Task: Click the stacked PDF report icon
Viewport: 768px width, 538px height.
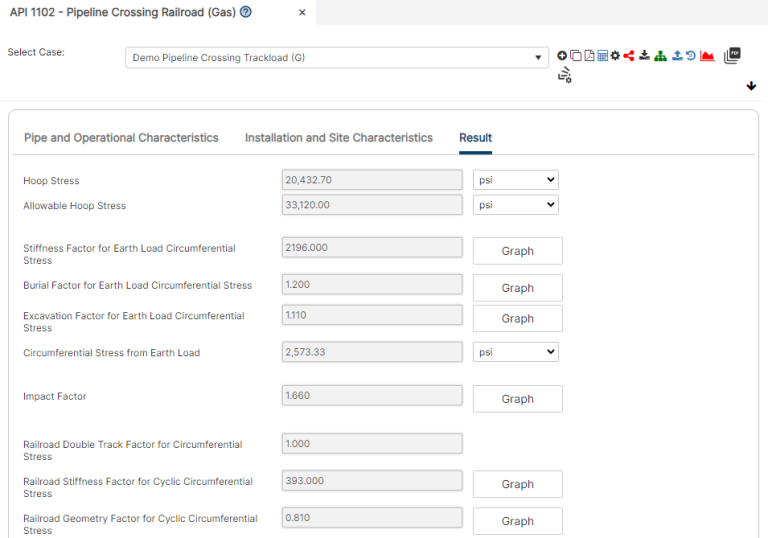Action: pos(732,56)
